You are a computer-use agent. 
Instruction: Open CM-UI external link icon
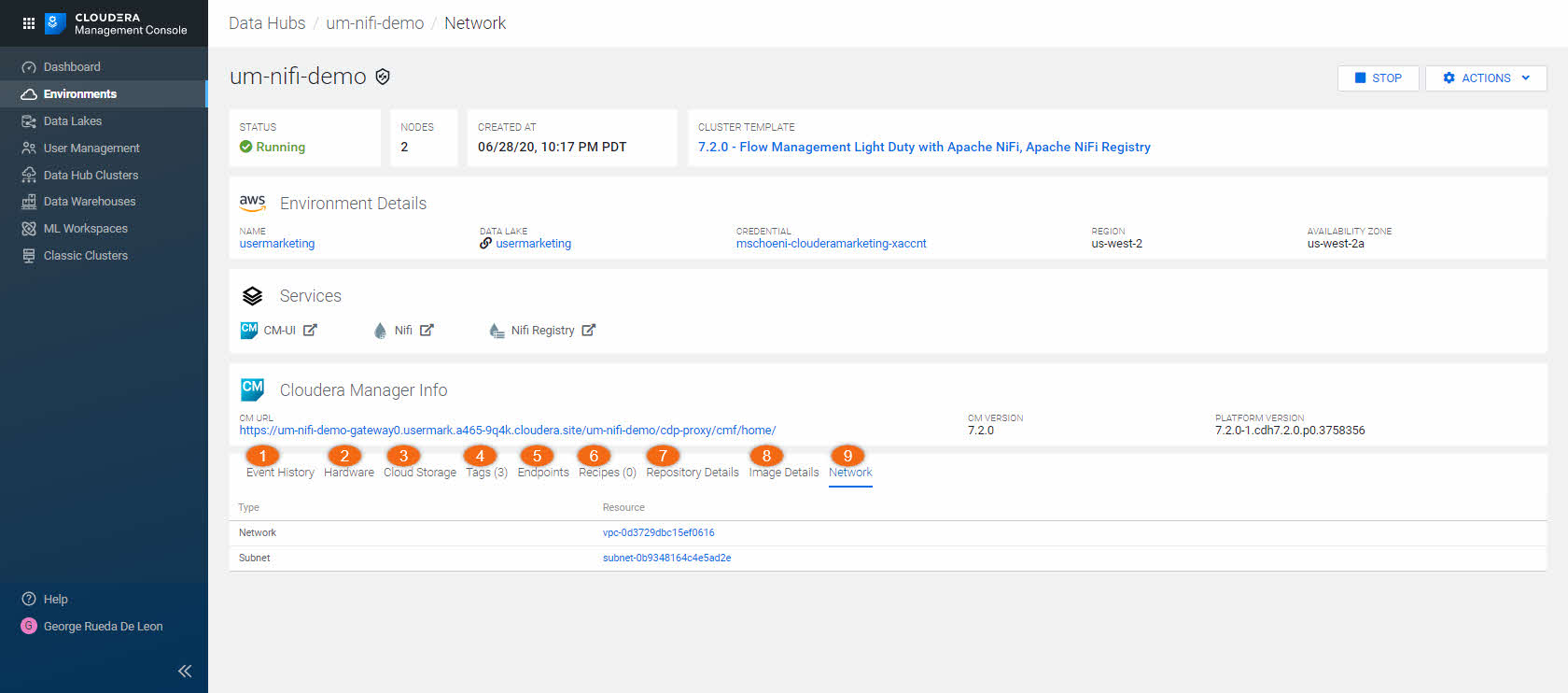(x=310, y=331)
